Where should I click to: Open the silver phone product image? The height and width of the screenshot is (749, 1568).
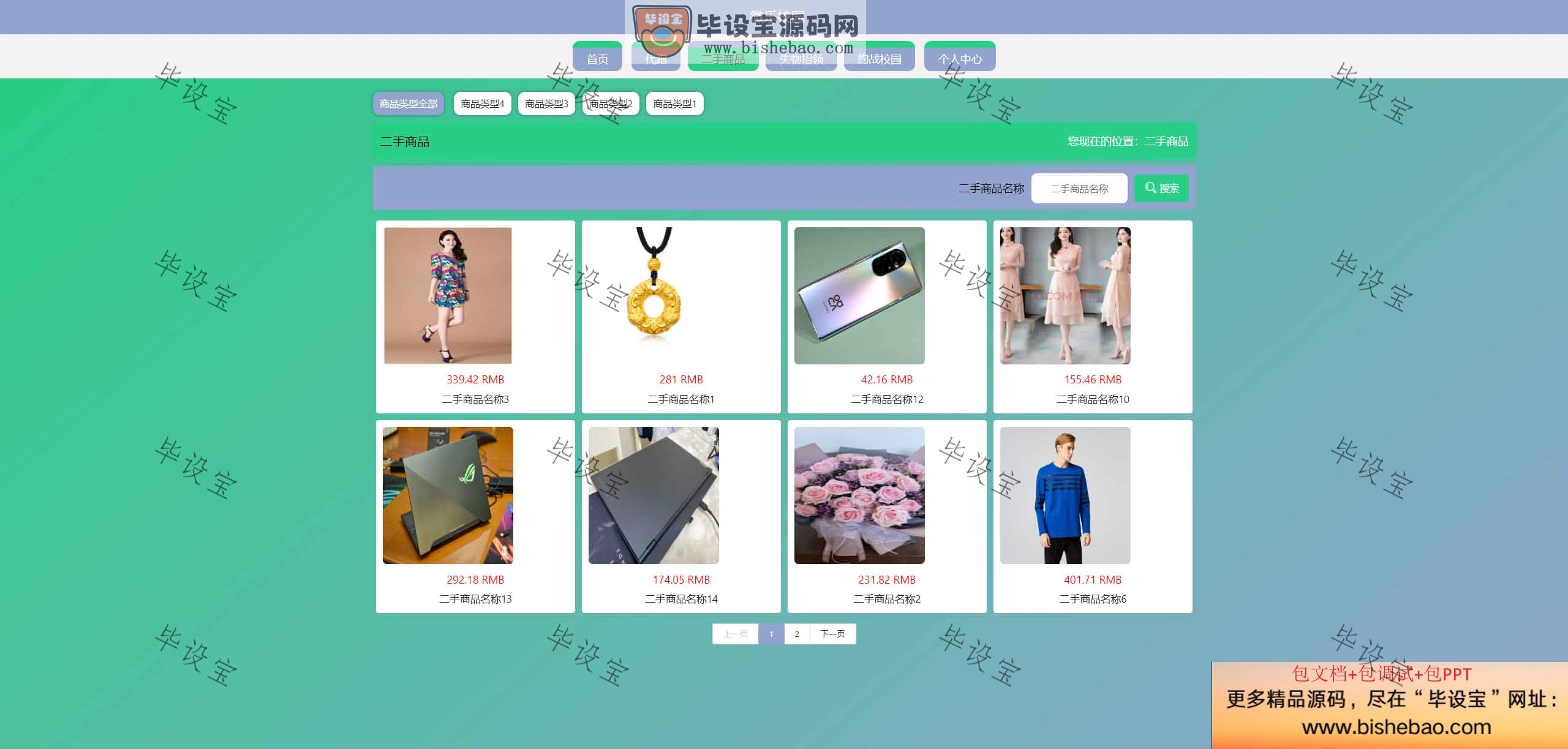point(859,296)
